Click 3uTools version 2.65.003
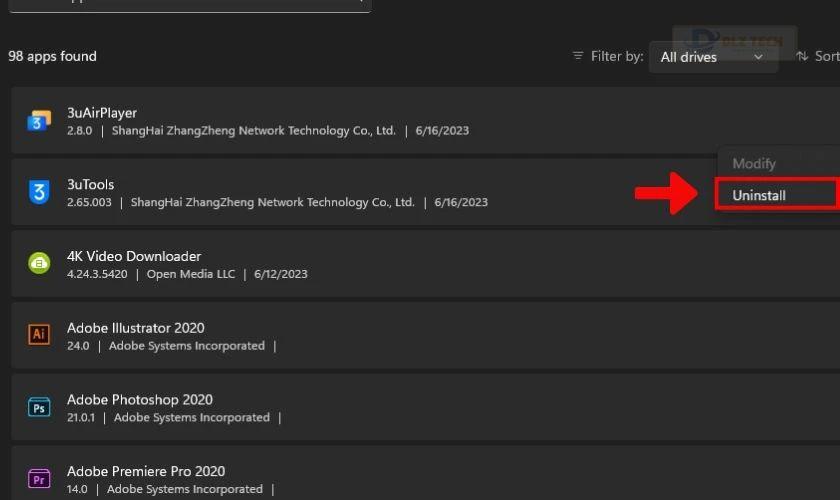The height and width of the screenshot is (500, 840). 89,203
